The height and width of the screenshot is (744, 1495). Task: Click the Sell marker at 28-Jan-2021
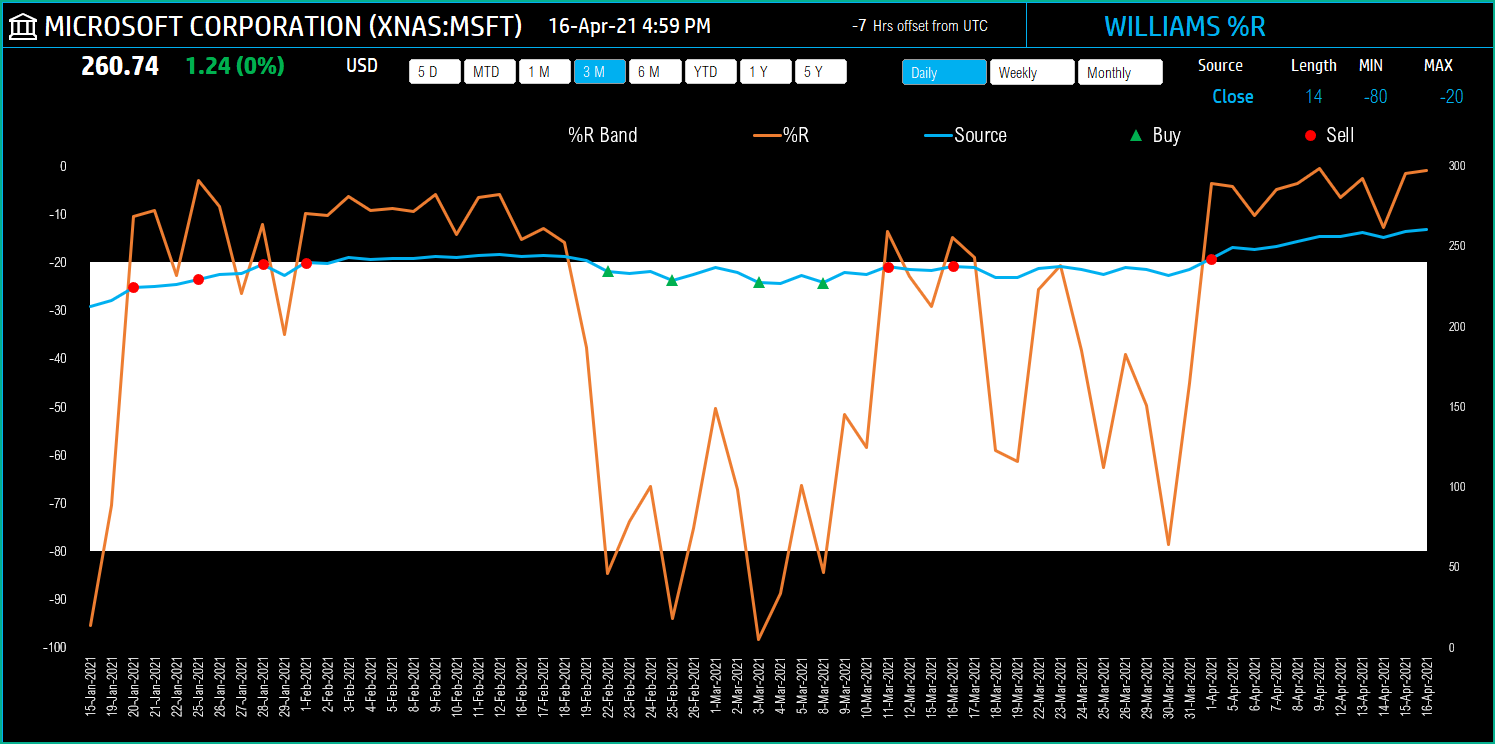click(263, 264)
